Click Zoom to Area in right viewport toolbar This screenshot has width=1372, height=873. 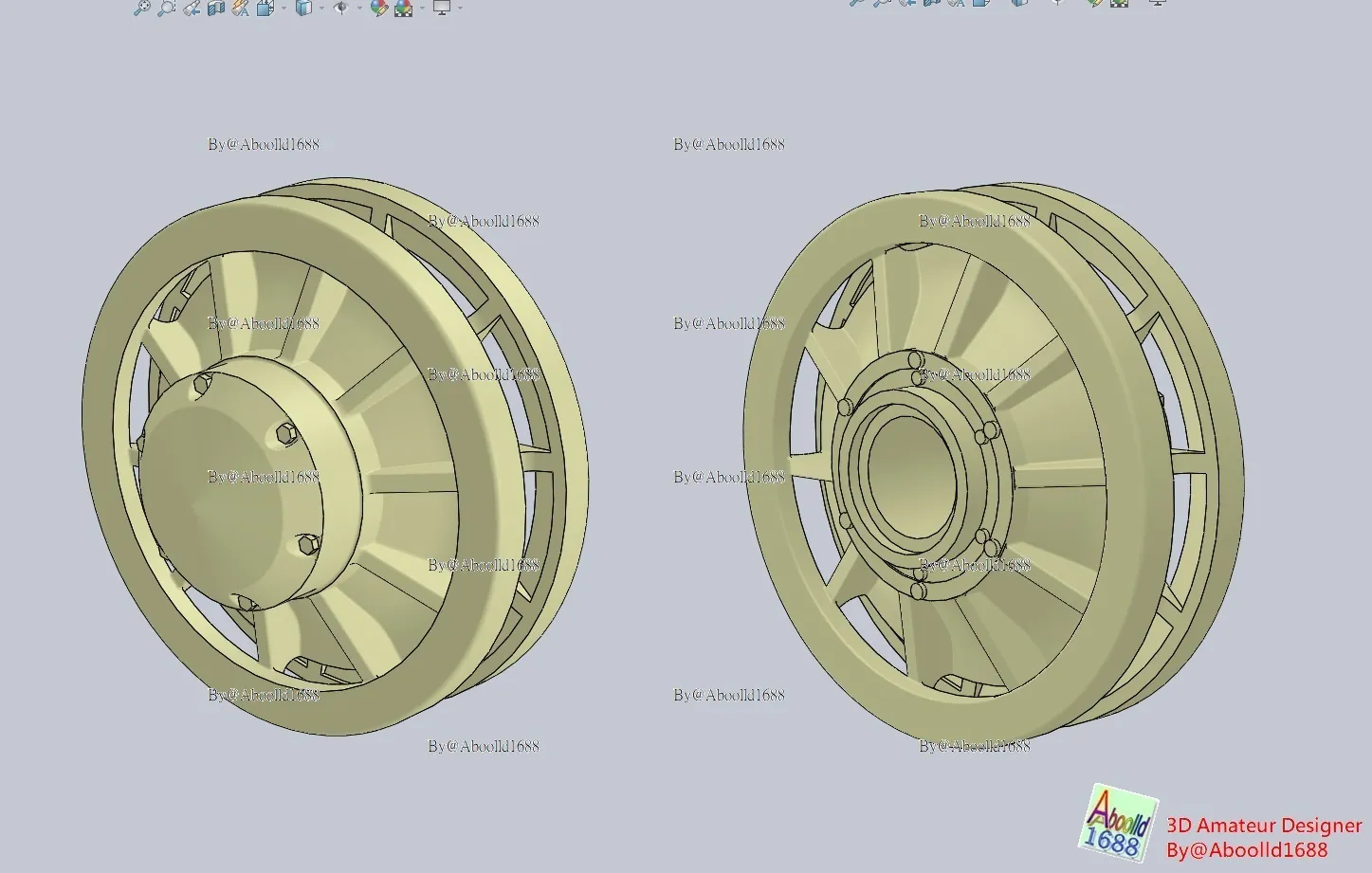point(882,3)
